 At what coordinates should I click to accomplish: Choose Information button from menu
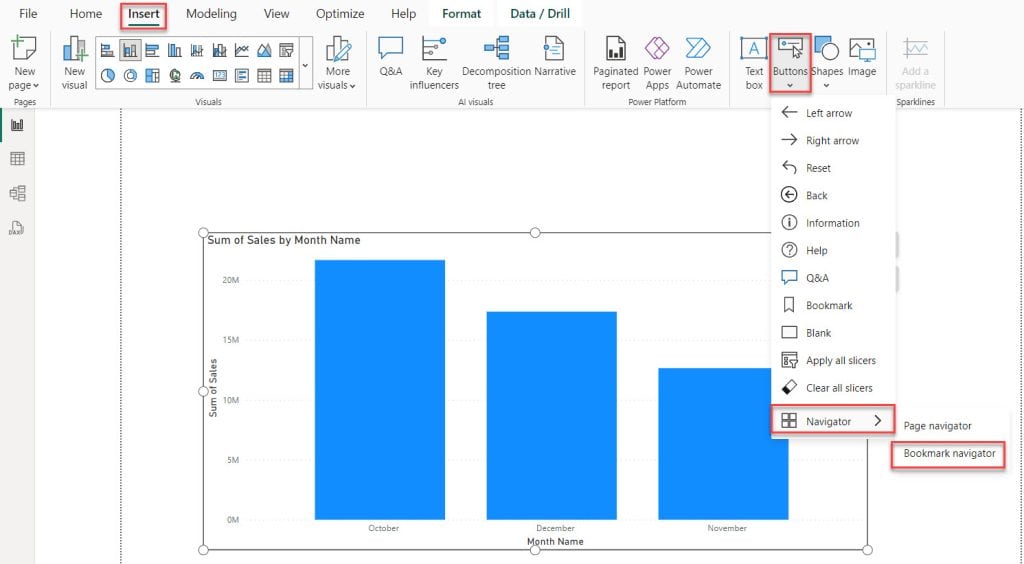(833, 223)
